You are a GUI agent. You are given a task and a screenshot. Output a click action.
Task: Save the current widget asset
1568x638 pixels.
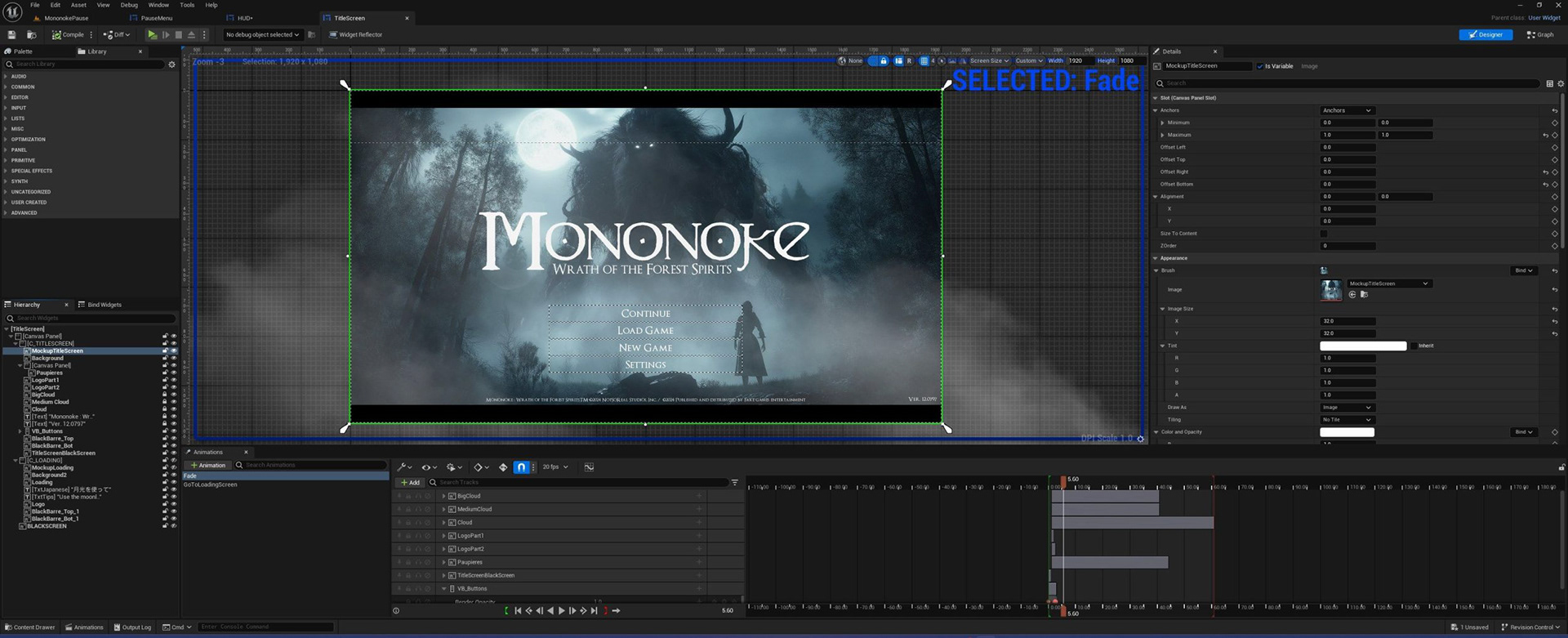tap(11, 34)
